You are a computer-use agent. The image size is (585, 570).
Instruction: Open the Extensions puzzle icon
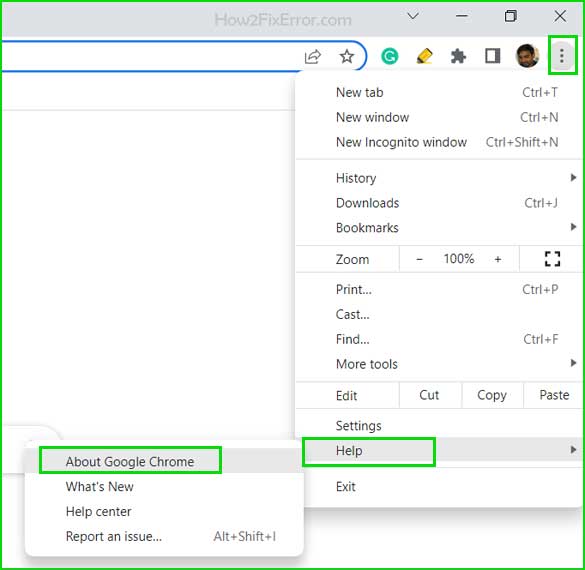tap(458, 56)
